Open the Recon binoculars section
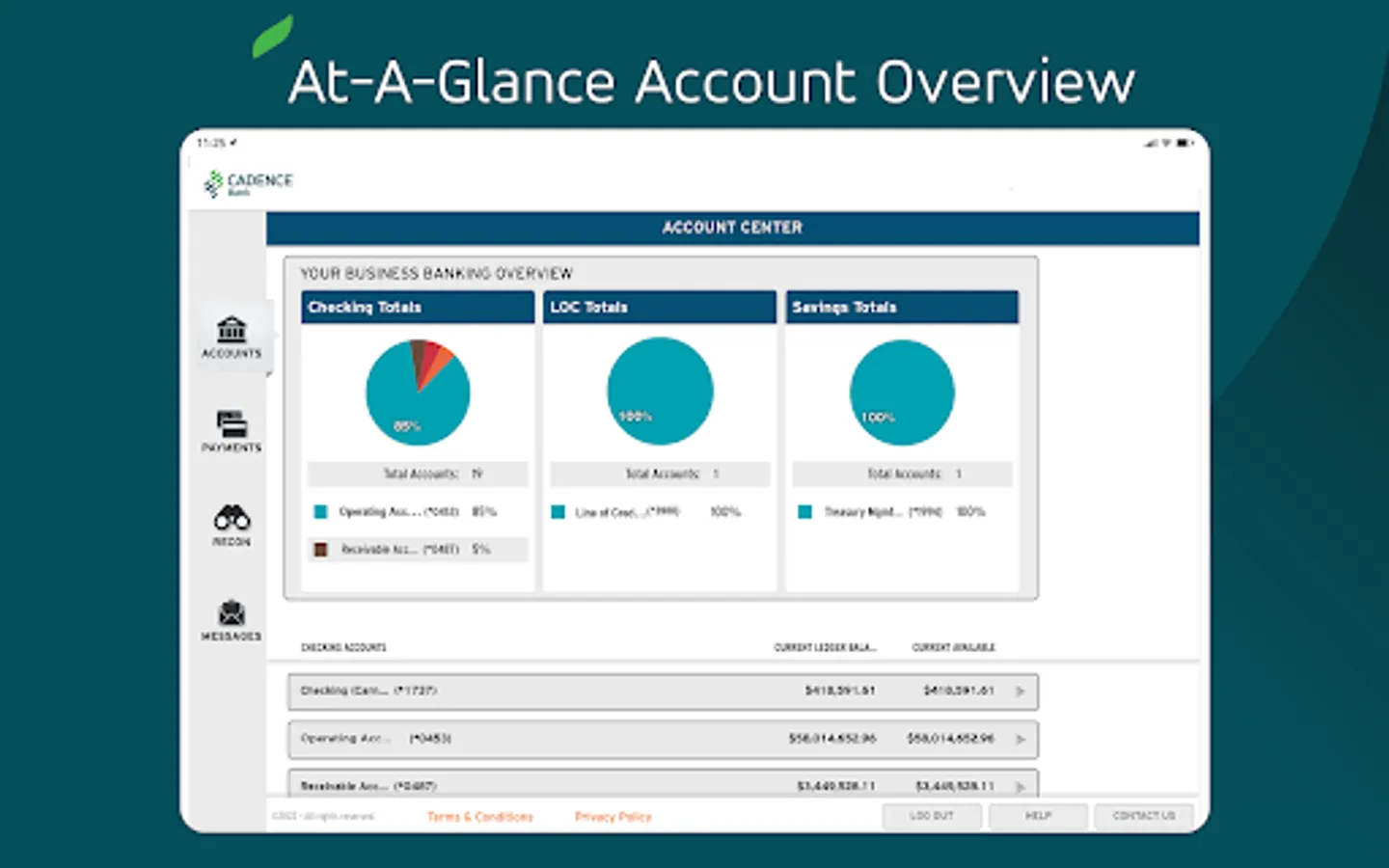1389x868 pixels. [231, 526]
